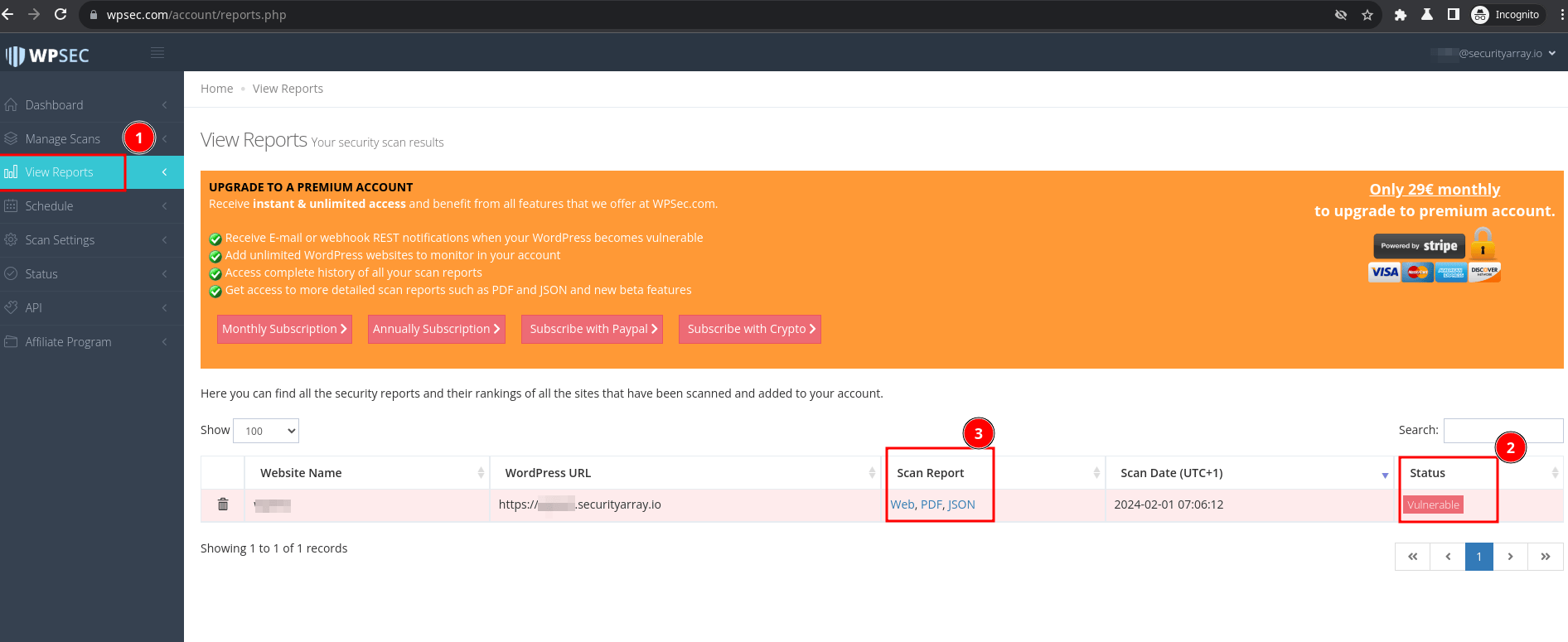Viewport: 1568px width, 642px height.
Task: Expand the Dashboard chevron
Action: click(165, 105)
